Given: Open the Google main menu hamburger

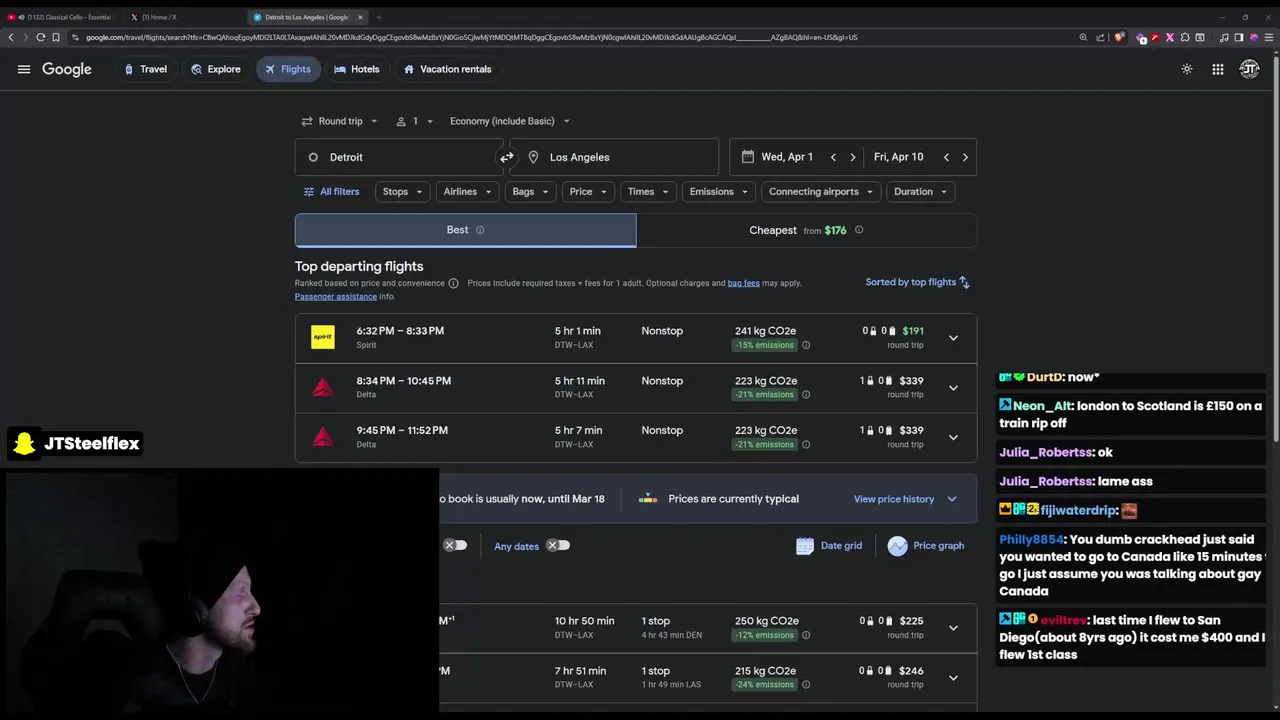Looking at the screenshot, I should tap(24, 69).
